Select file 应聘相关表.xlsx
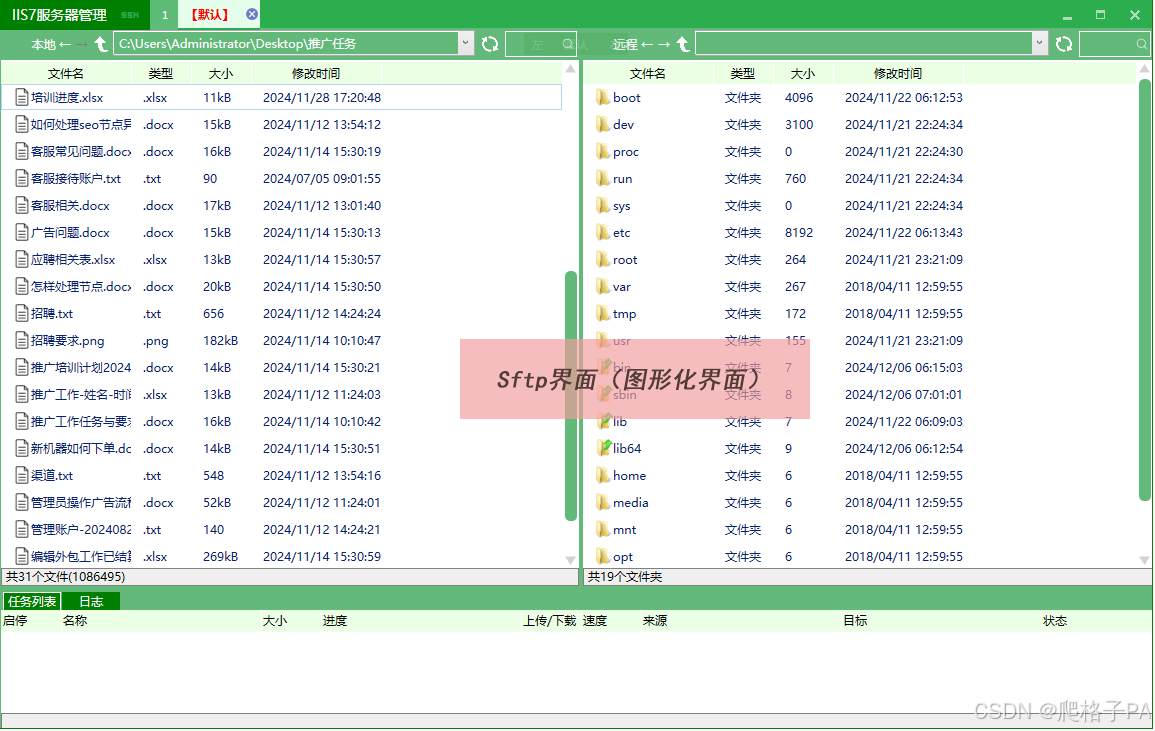Viewport: 1155px width, 731px height. point(73,259)
